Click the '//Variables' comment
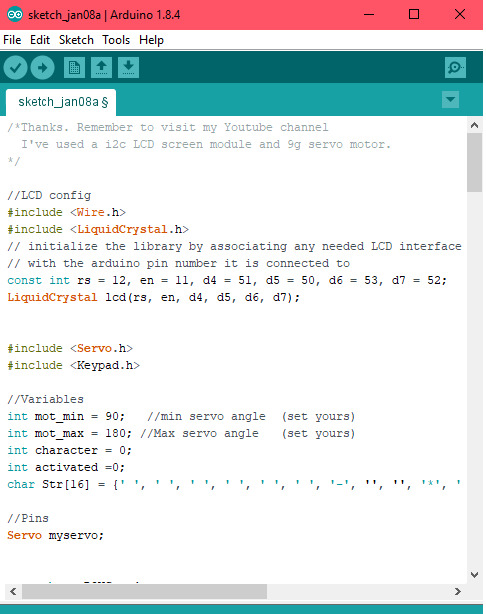486x614 pixels. (45, 399)
